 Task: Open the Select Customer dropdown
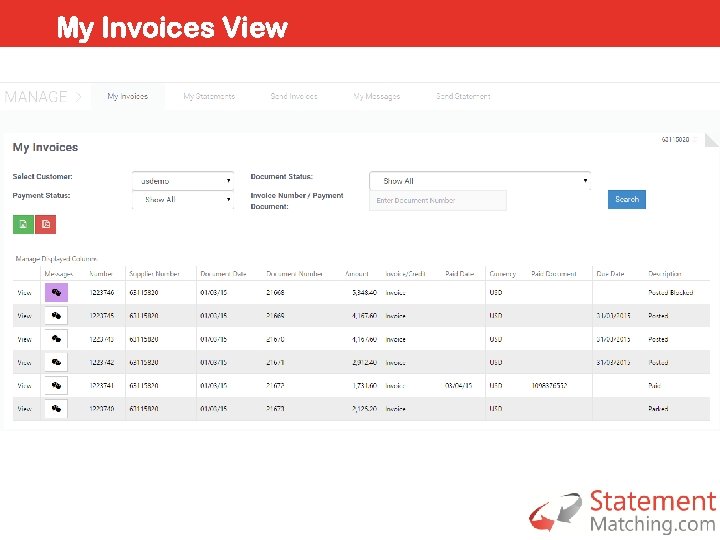click(183, 181)
